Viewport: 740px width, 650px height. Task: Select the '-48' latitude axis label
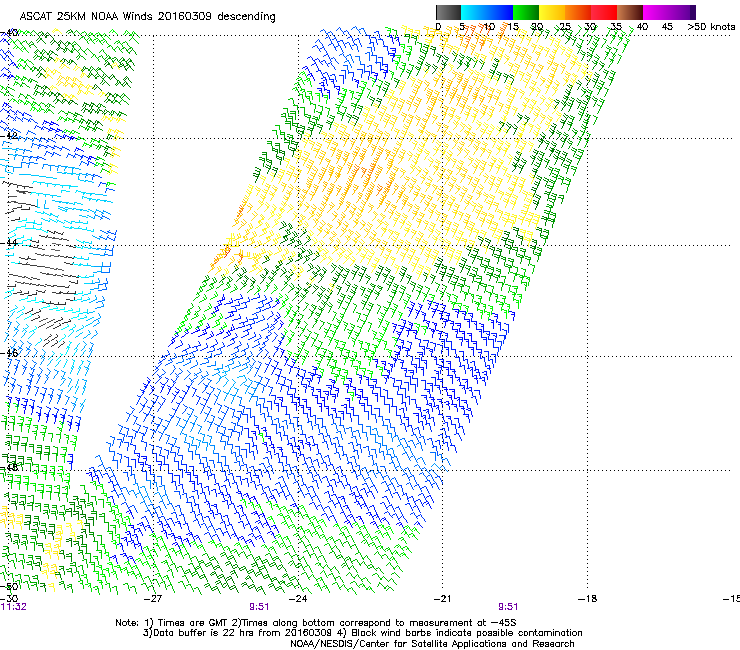click(x=9, y=467)
